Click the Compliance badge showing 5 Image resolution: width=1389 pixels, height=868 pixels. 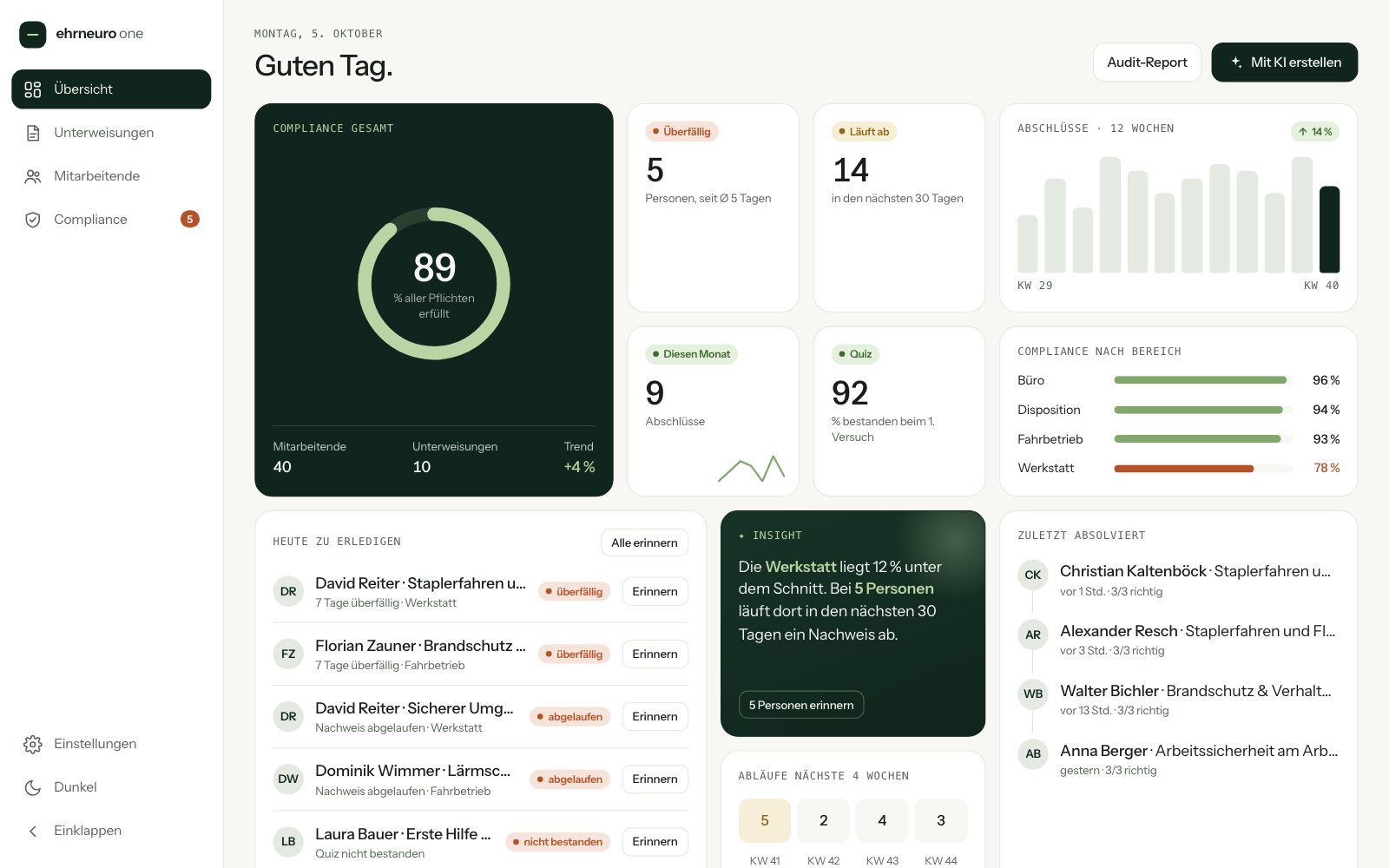(x=190, y=219)
